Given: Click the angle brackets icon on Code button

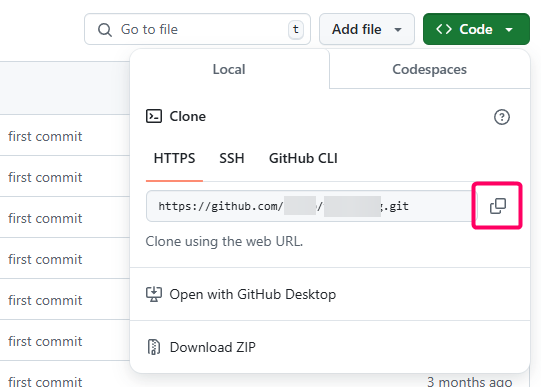Looking at the screenshot, I should pos(444,29).
